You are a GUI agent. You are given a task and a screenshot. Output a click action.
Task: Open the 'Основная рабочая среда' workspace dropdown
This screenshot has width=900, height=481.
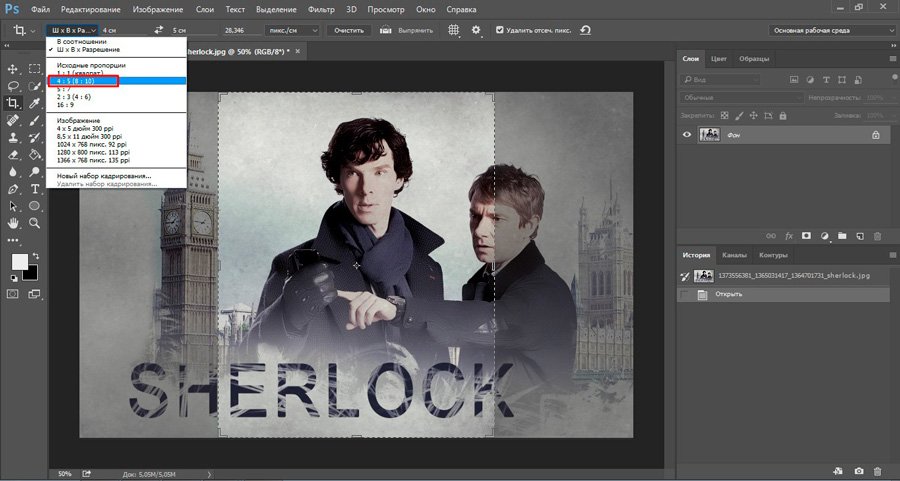click(832, 30)
